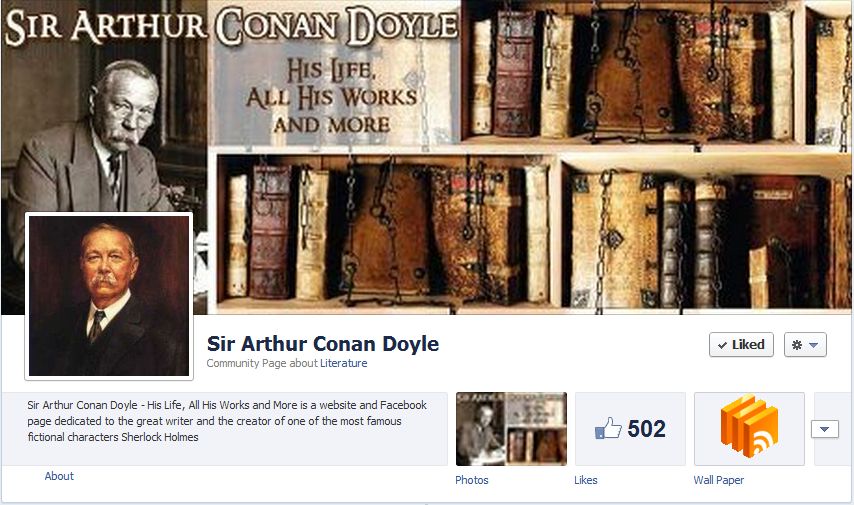Open the dropdown arrow beside the gear

[813, 345]
